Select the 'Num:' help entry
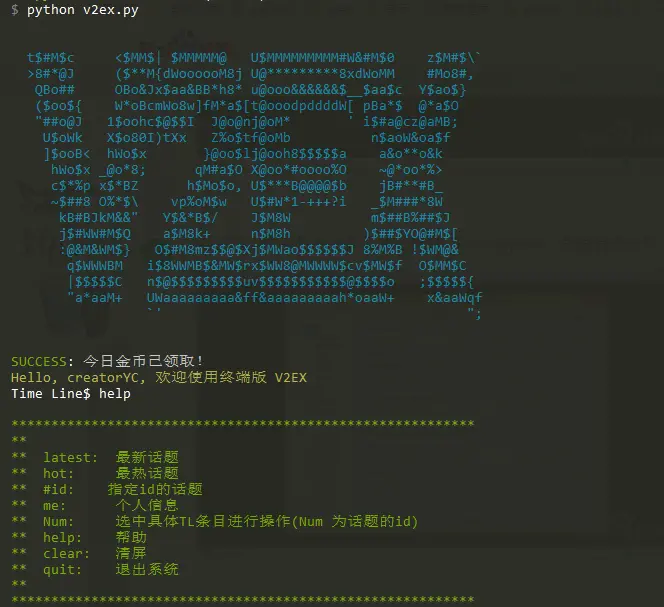664x607 pixels. coord(58,522)
